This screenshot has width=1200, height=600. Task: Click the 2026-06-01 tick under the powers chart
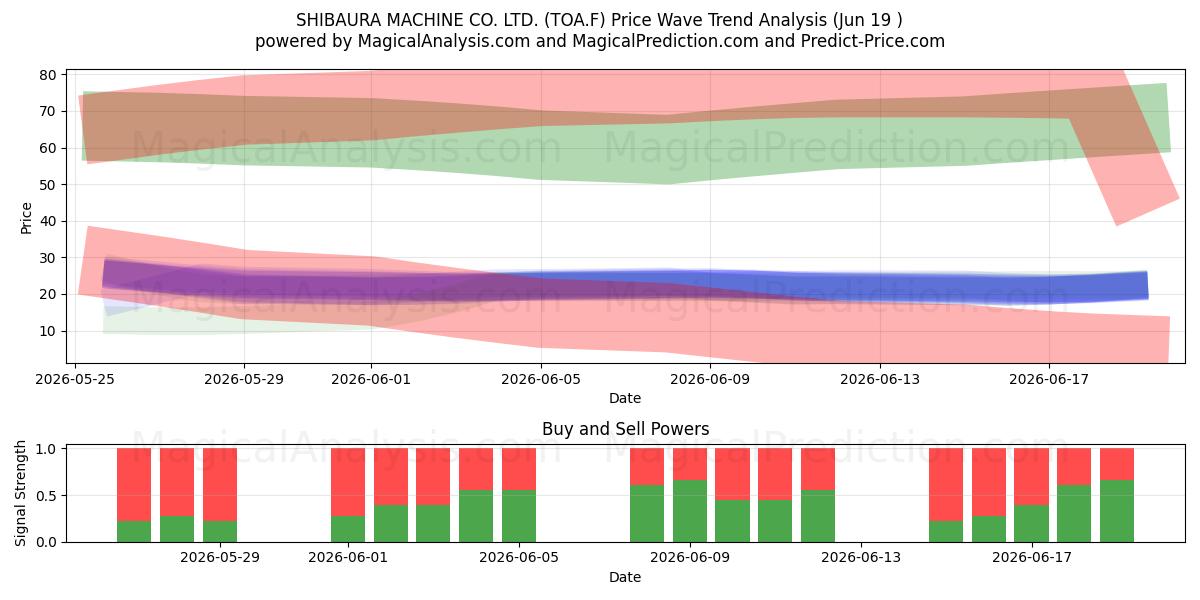click(348, 557)
